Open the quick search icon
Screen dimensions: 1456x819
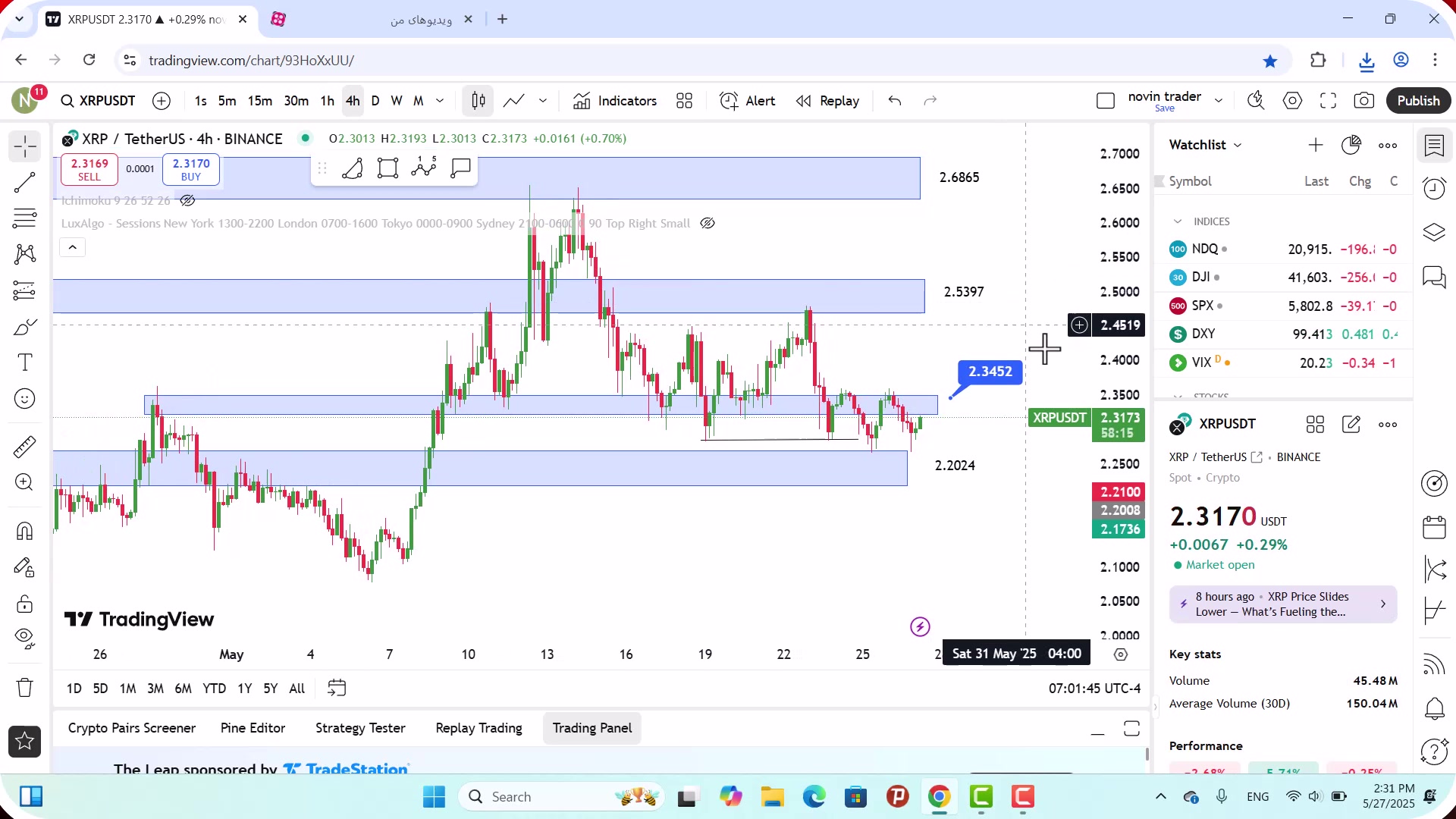1257,101
